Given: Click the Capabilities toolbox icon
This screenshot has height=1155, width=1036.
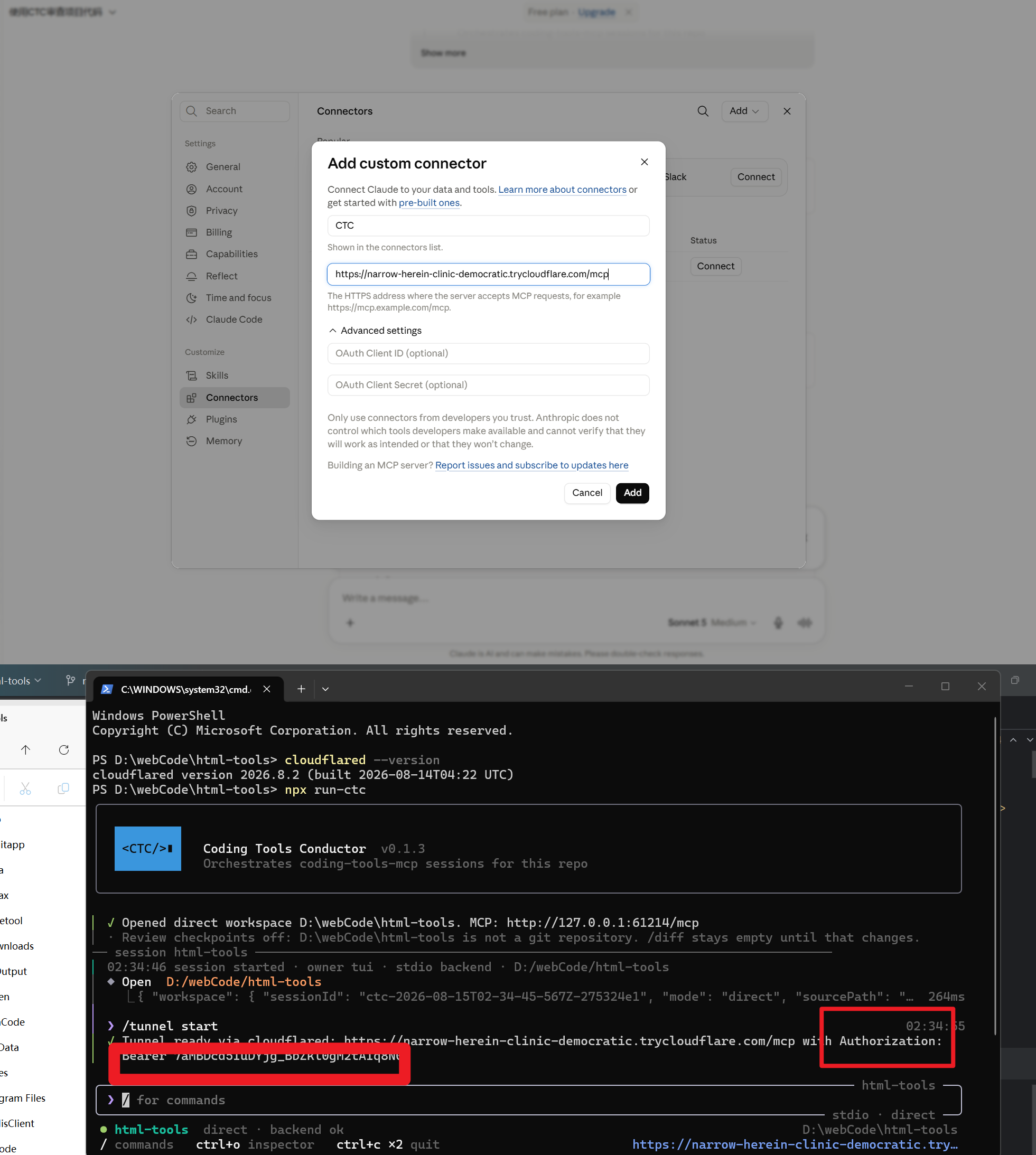Looking at the screenshot, I should pos(192,253).
